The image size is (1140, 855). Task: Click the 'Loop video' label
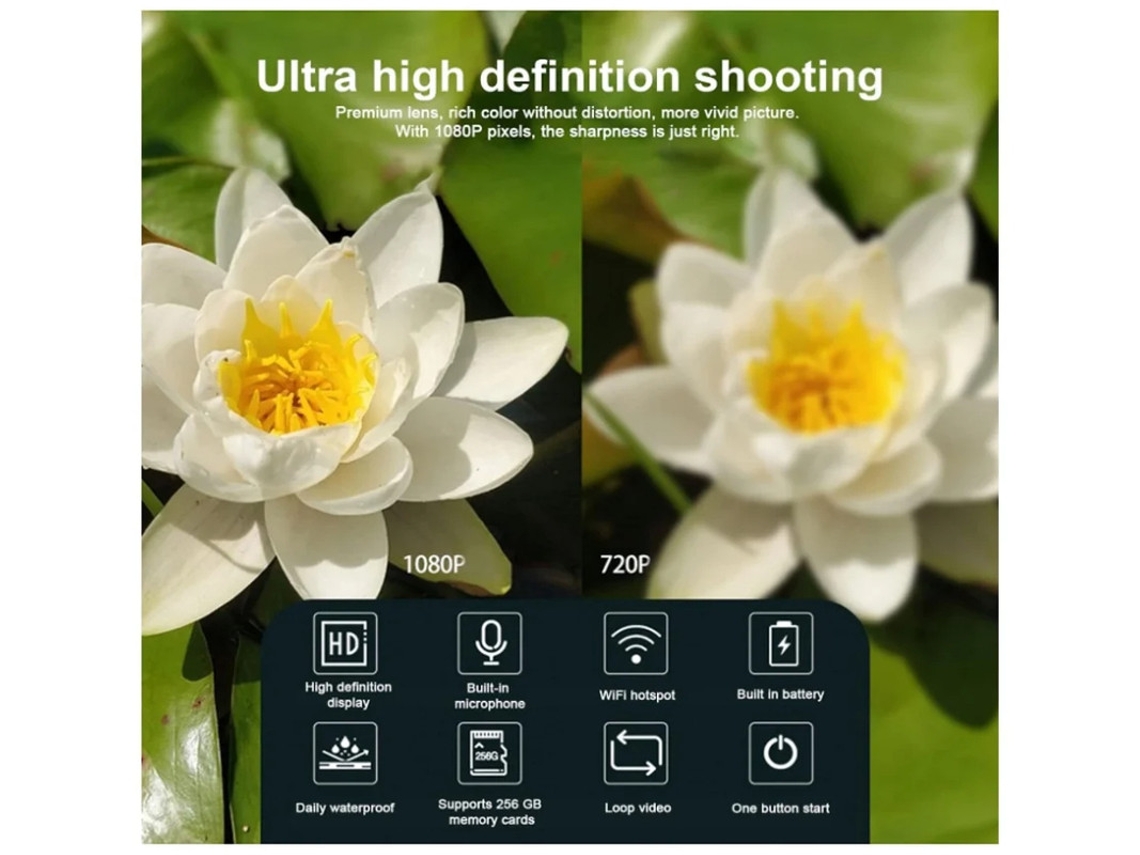[638, 808]
